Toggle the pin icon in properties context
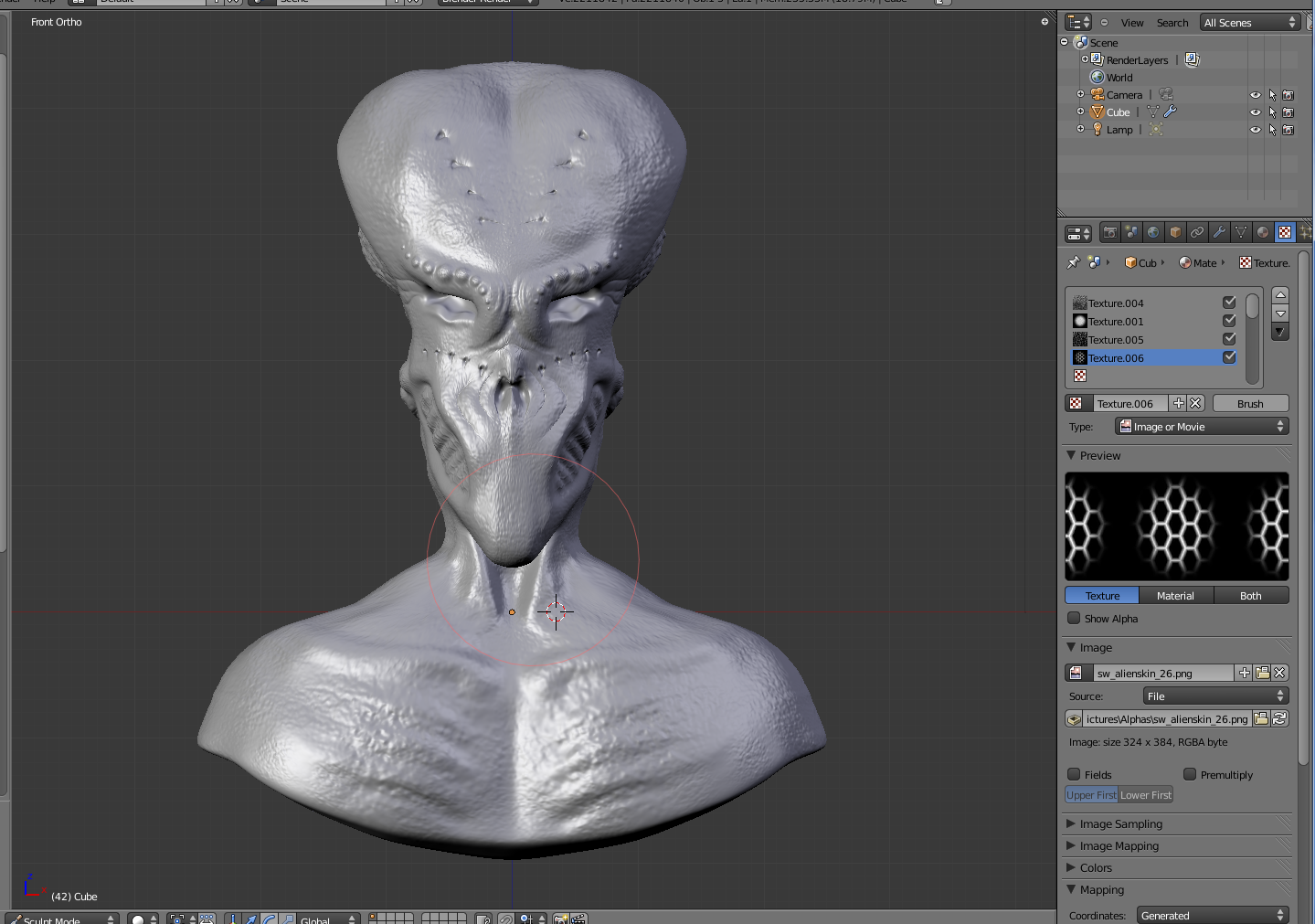The image size is (1315, 924). [x=1073, y=262]
